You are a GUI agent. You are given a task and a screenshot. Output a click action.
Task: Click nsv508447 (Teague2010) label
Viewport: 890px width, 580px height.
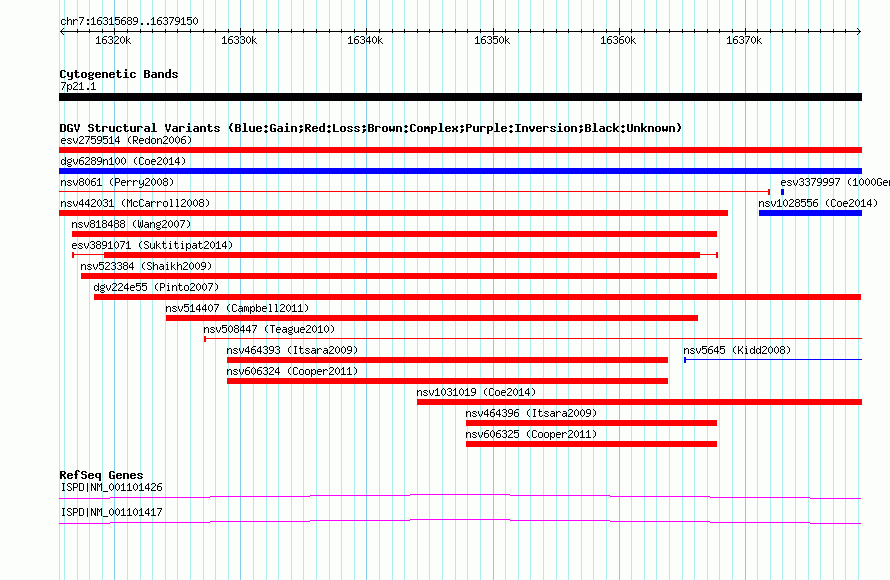click(x=269, y=329)
